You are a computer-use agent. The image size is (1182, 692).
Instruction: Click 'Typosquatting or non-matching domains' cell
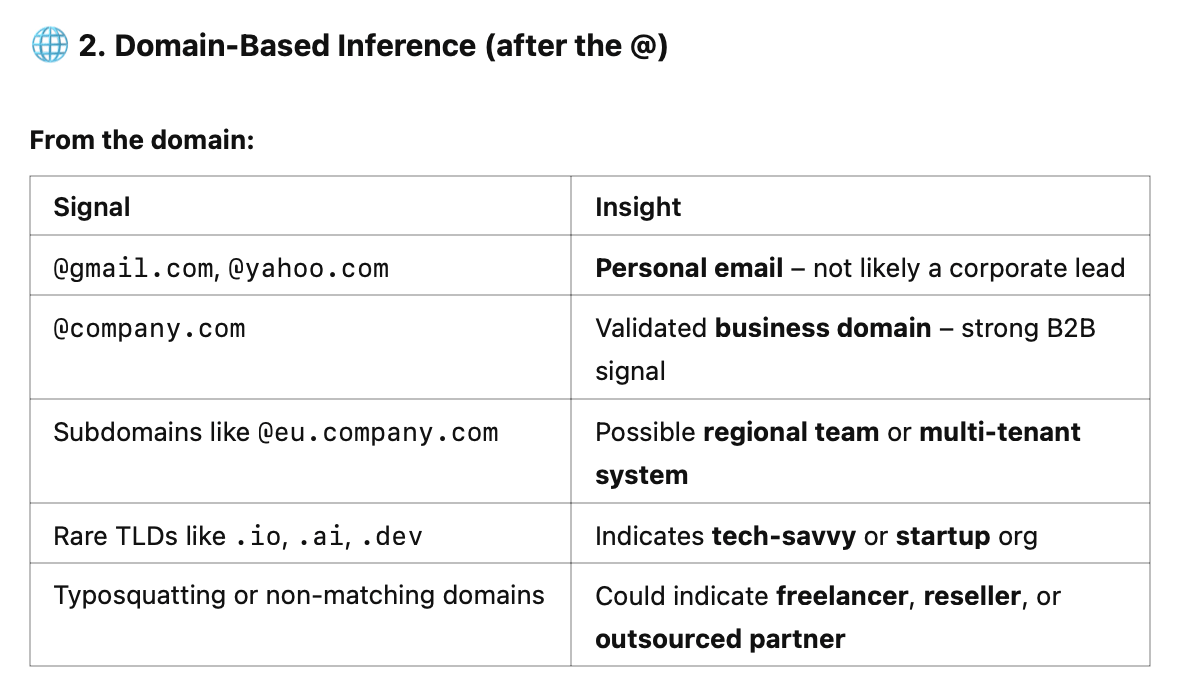click(x=299, y=596)
